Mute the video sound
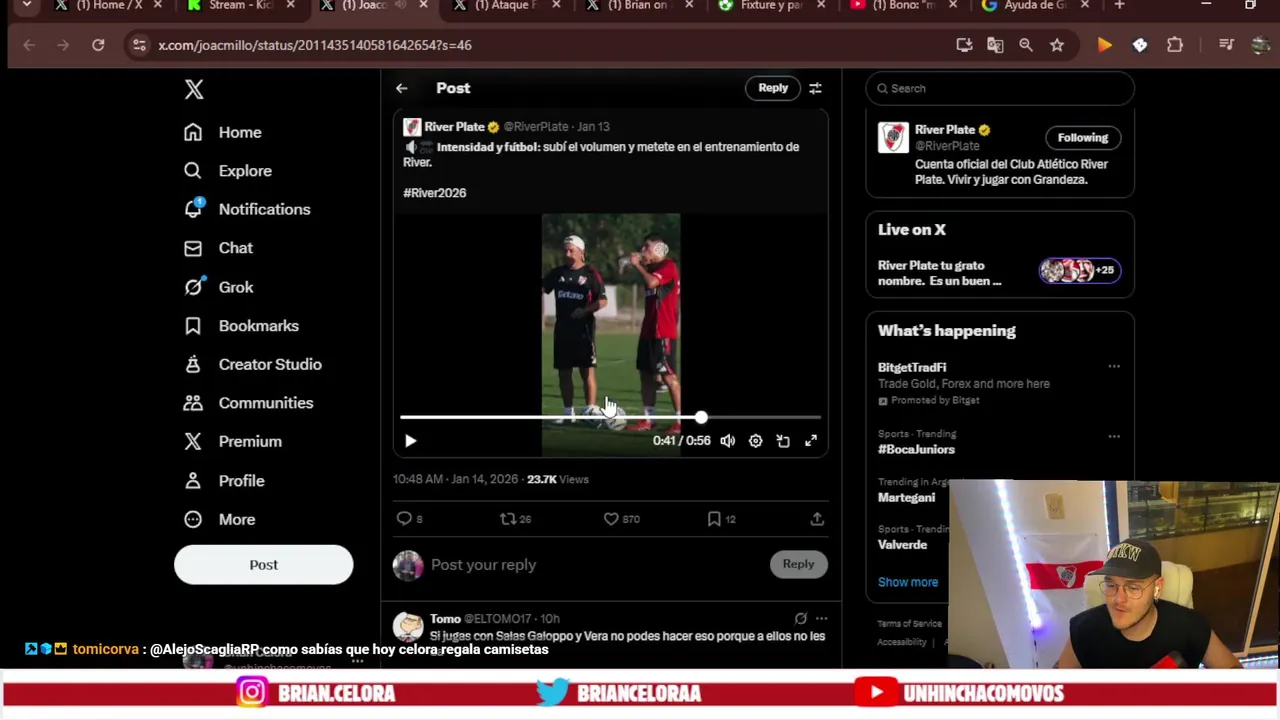Image resolution: width=1280 pixels, height=720 pixels. click(727, 441)
